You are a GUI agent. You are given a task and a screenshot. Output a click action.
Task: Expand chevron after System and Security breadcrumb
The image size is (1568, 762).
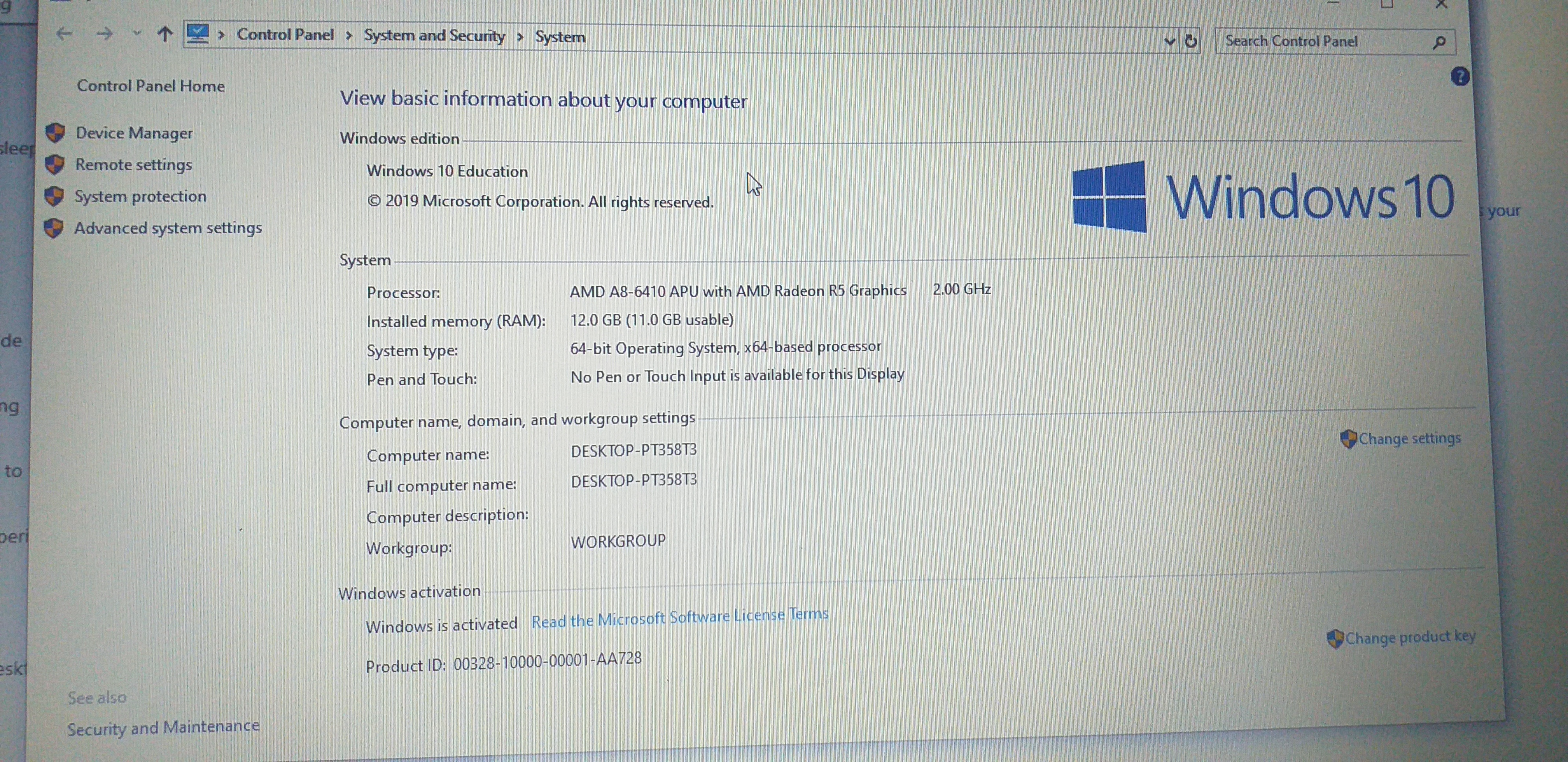520,37
